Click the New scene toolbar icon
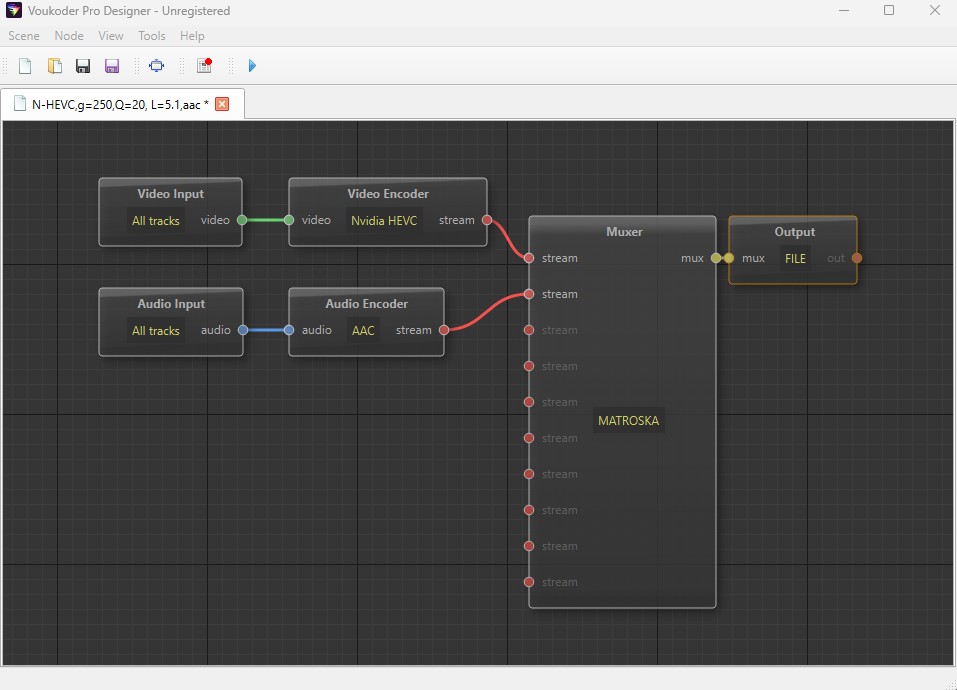957x690 pixels. pyautogui.click(x=26, y=66)
